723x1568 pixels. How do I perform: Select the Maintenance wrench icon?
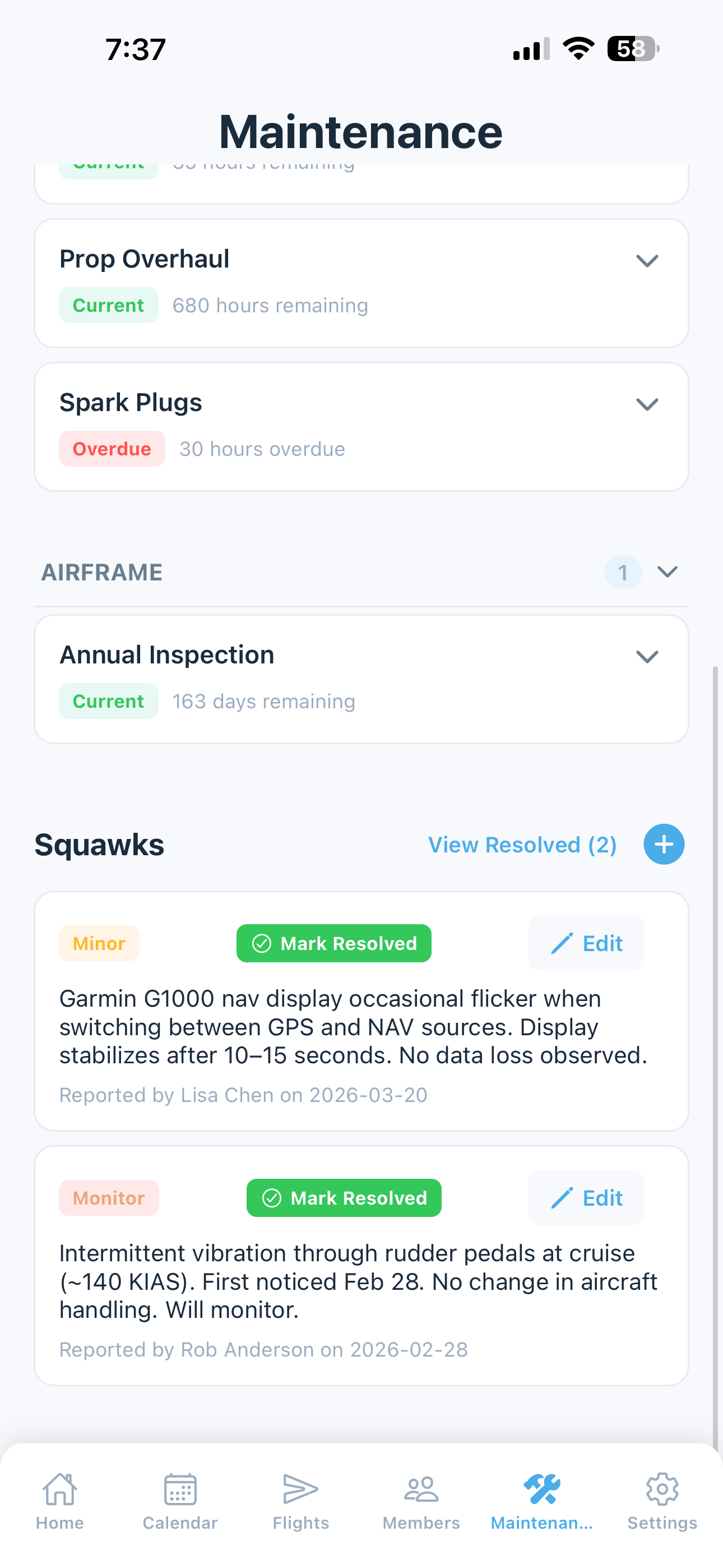click(x=543, y=1490)
